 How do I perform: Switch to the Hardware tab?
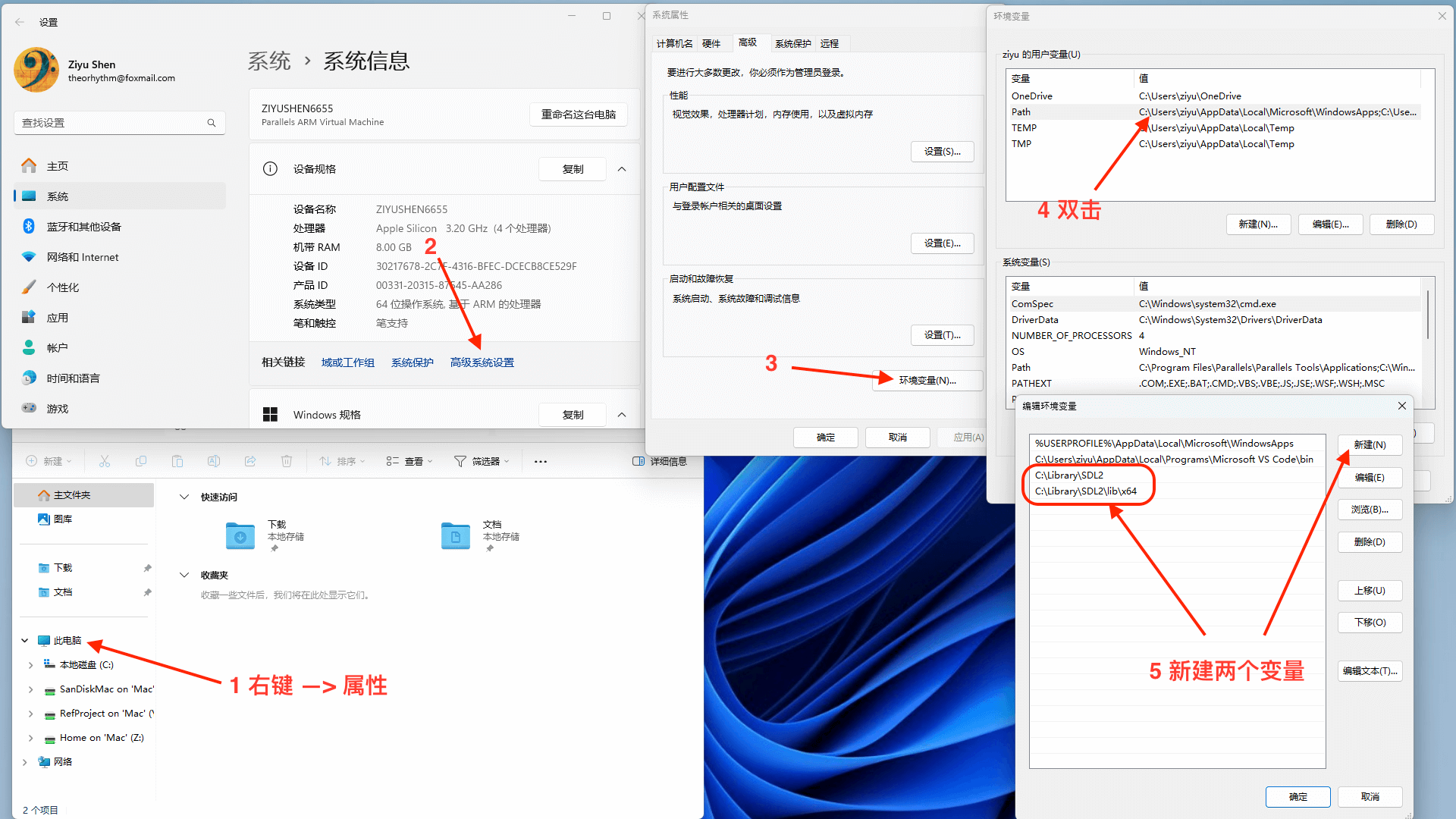click(x=711, y=43)
